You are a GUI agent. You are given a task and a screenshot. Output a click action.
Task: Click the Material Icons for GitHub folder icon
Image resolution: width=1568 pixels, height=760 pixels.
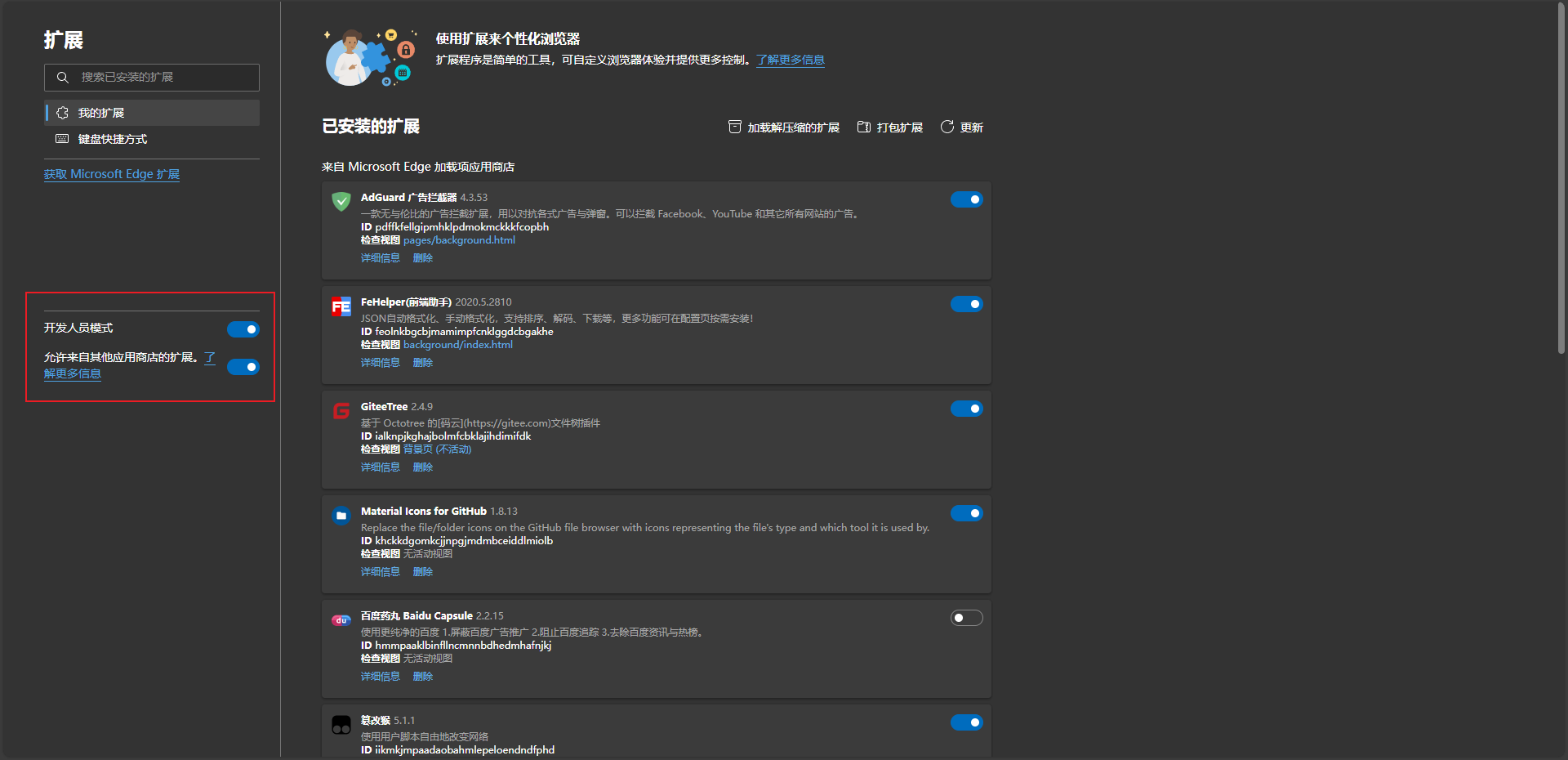pyautogui.click(x=341, y=516)
